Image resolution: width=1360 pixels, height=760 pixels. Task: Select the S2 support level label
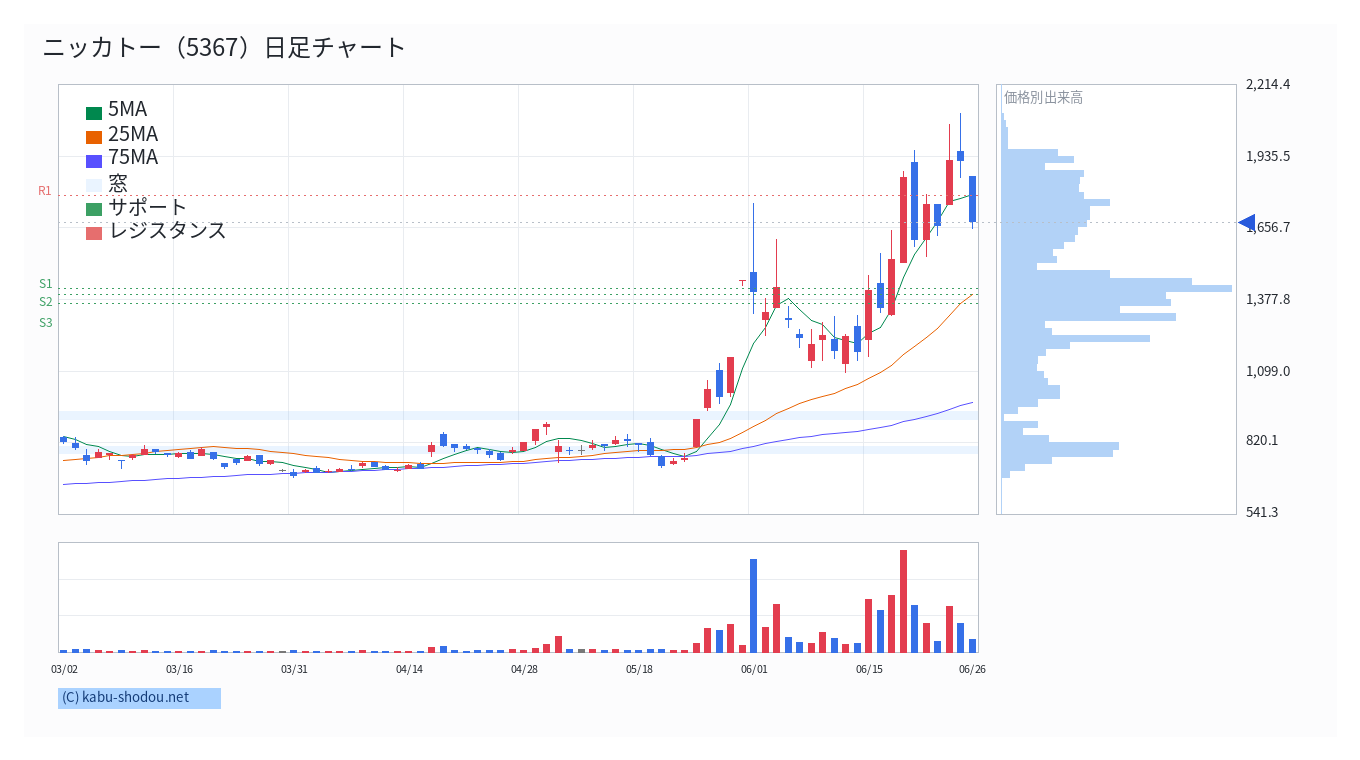coord(46,302)
